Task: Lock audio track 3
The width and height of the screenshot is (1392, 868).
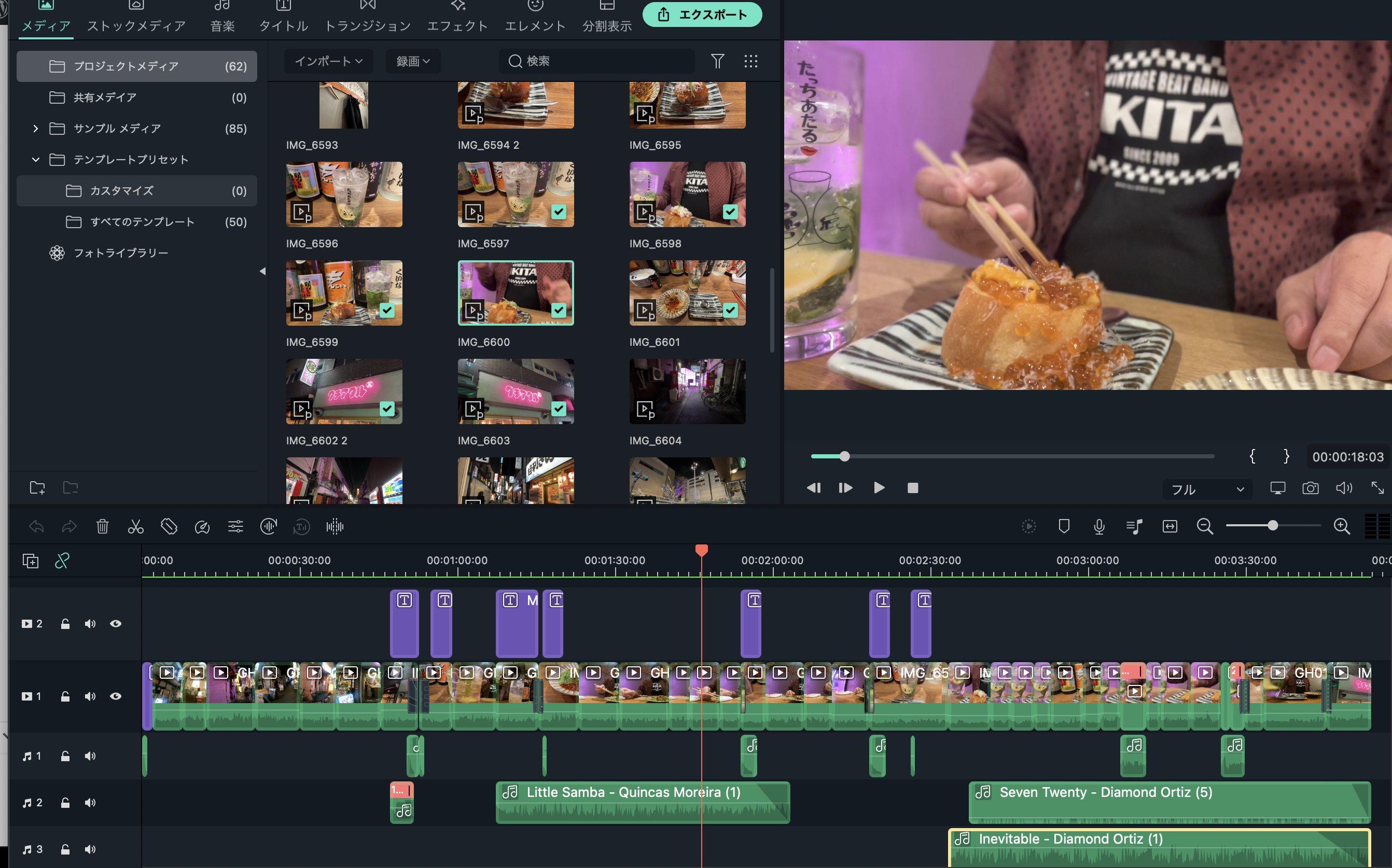Action: (x=65, y=849)
